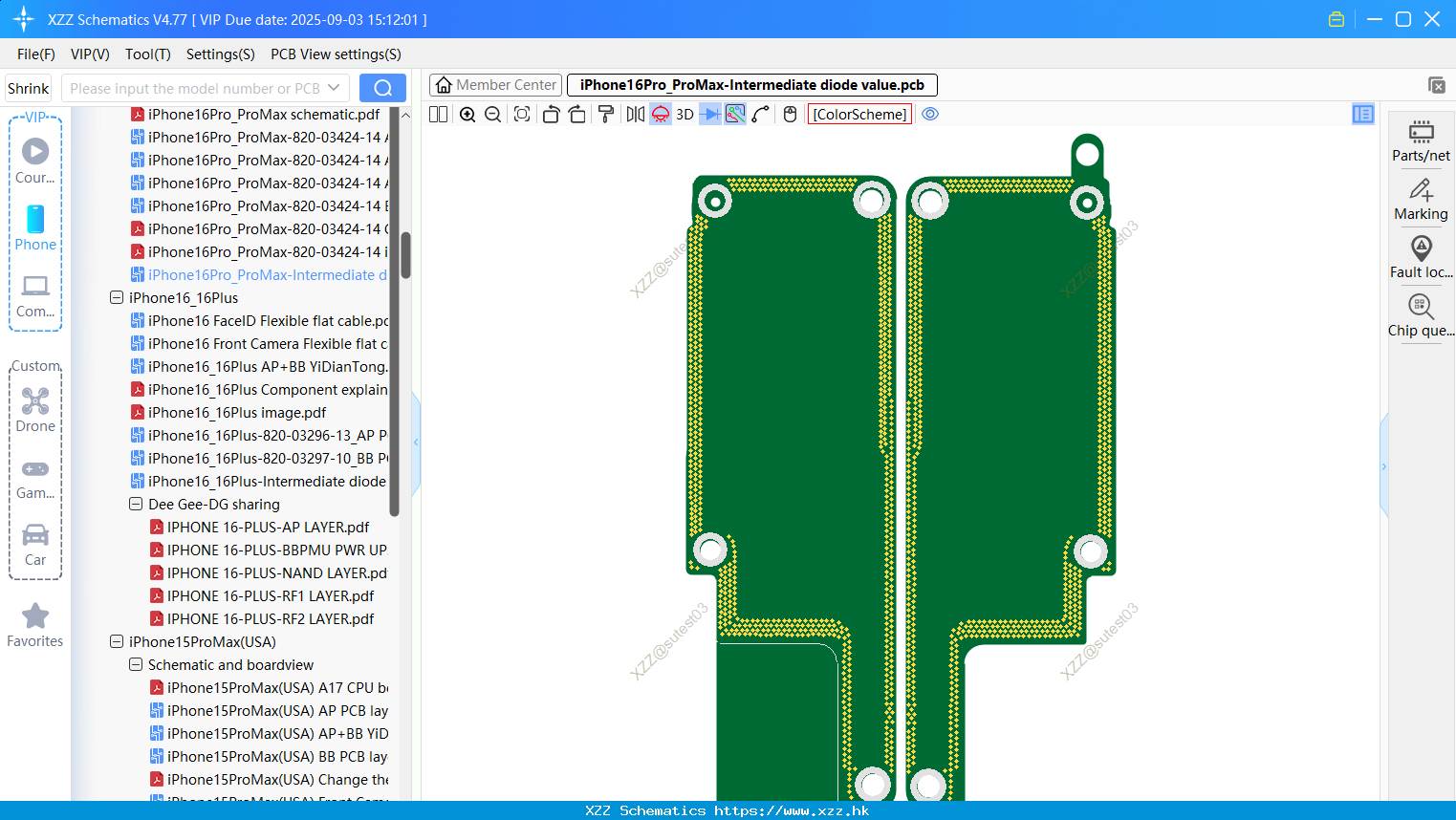Image resolution: width=1456 pixels, height=820 pixels.
Task: Expand the right panel side handle
Action: (1383, 466)
